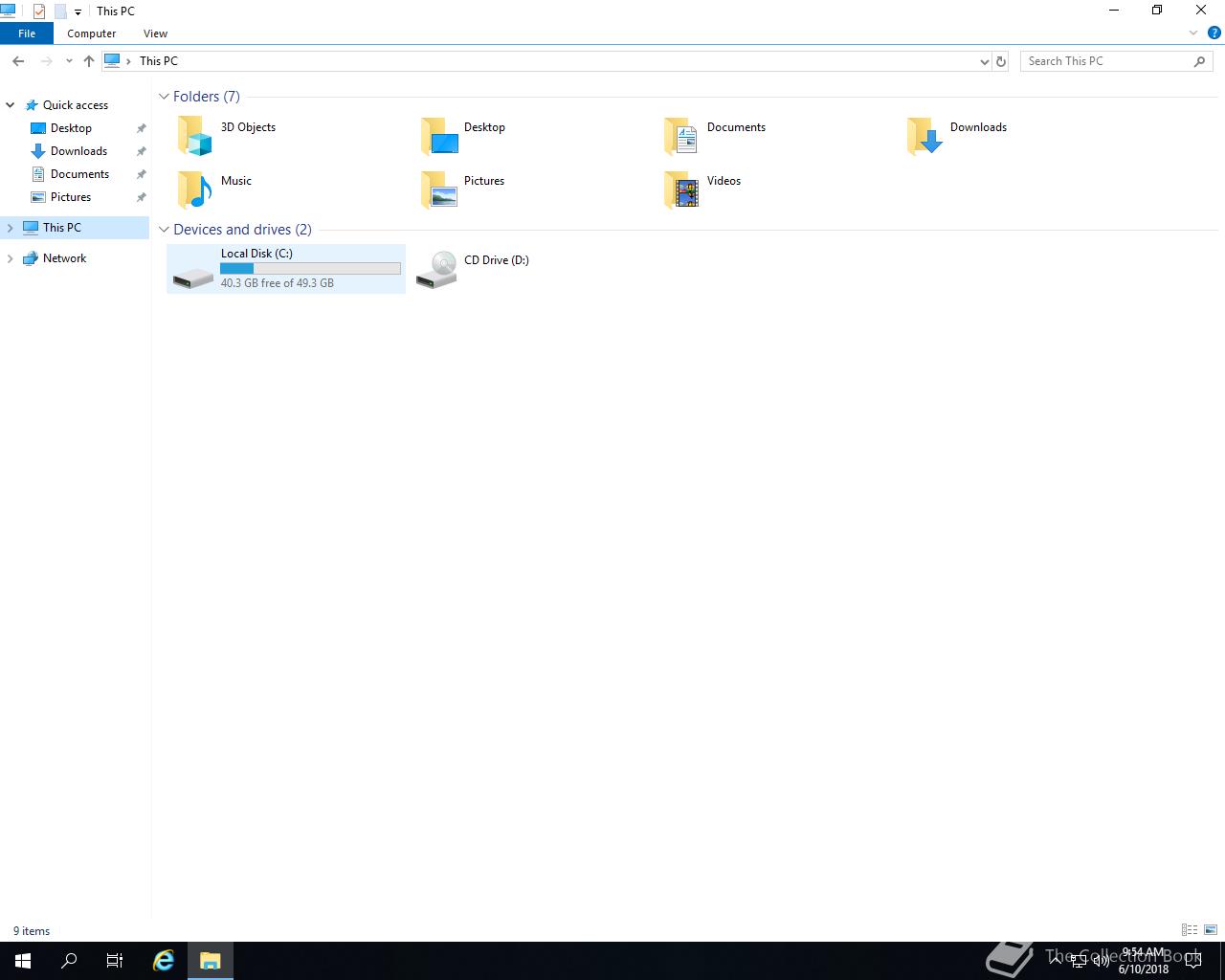This screenshot has width=1225, height=980.
Task: Select Network in navigation pane
Action: [64, 258]
